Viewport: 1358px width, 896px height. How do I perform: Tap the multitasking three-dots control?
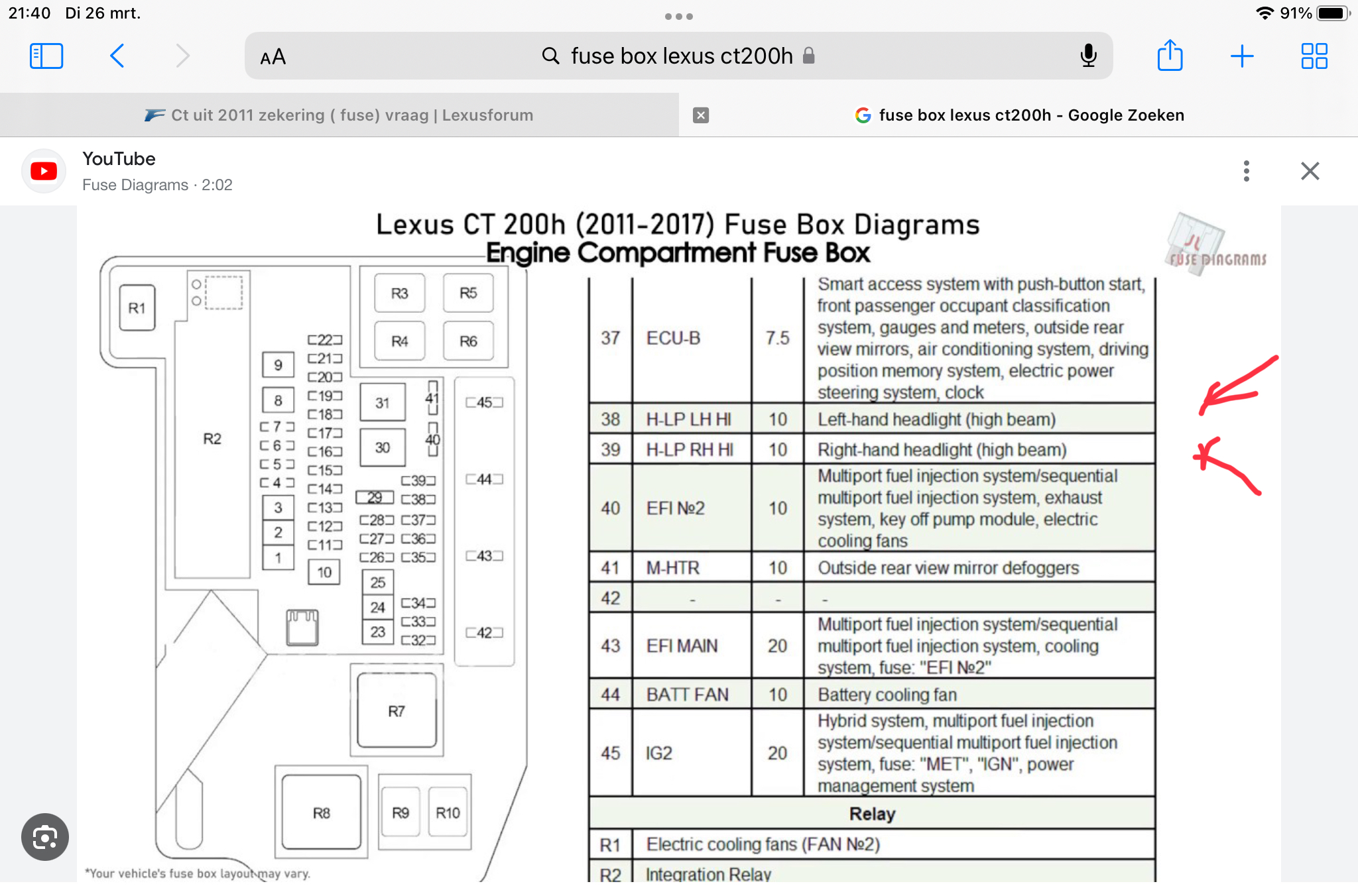tap(679, 17)
